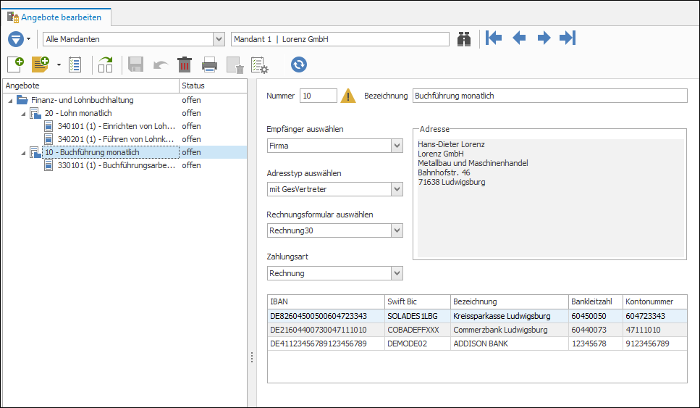Click Commerzbank Ludwigsburg cell

[509, 330]
